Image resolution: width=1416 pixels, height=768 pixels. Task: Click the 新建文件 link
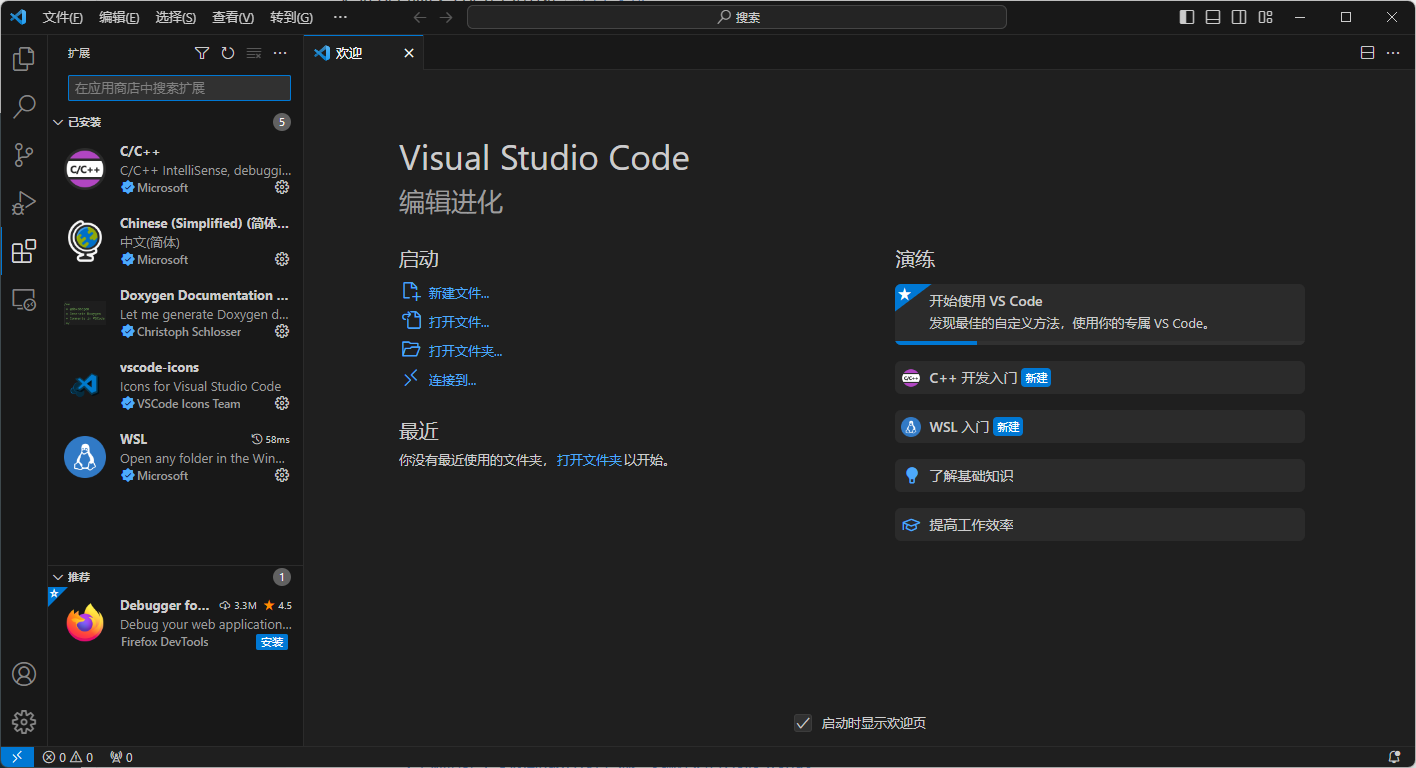tap(459, 293)
